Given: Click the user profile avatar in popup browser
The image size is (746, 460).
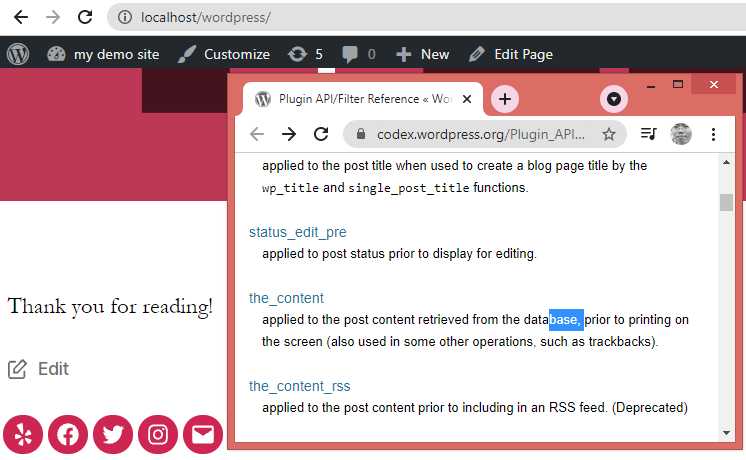Looking at the screenshot, I should point(681,134).
